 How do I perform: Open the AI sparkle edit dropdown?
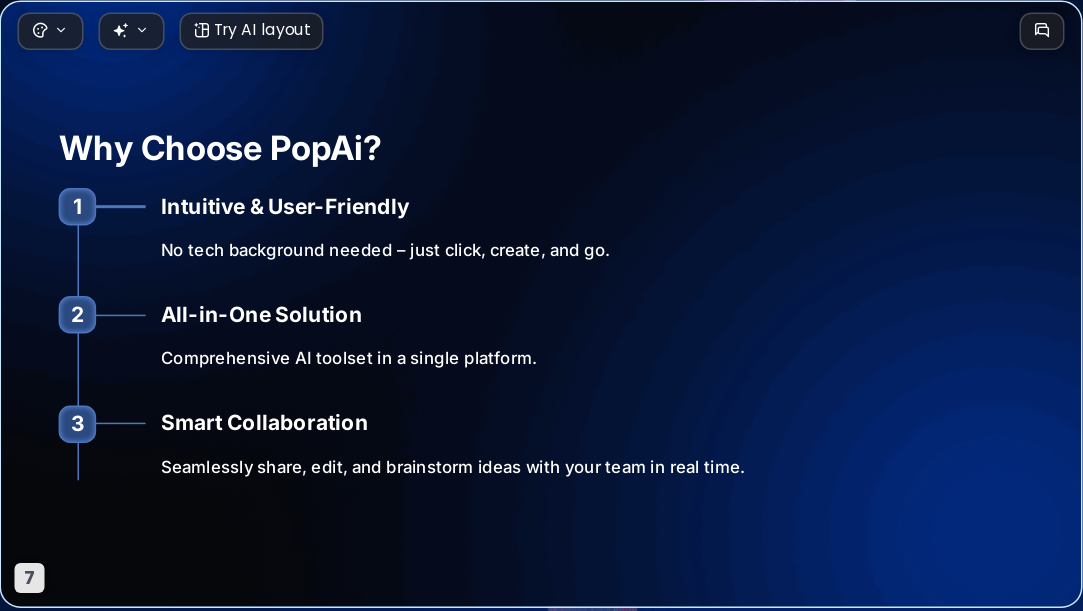[131, 31]
